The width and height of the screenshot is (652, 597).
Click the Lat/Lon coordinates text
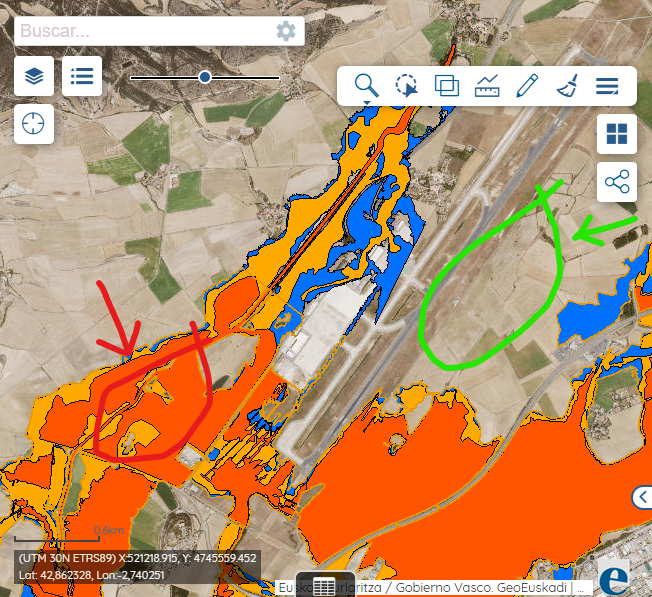tap(92, 575)
